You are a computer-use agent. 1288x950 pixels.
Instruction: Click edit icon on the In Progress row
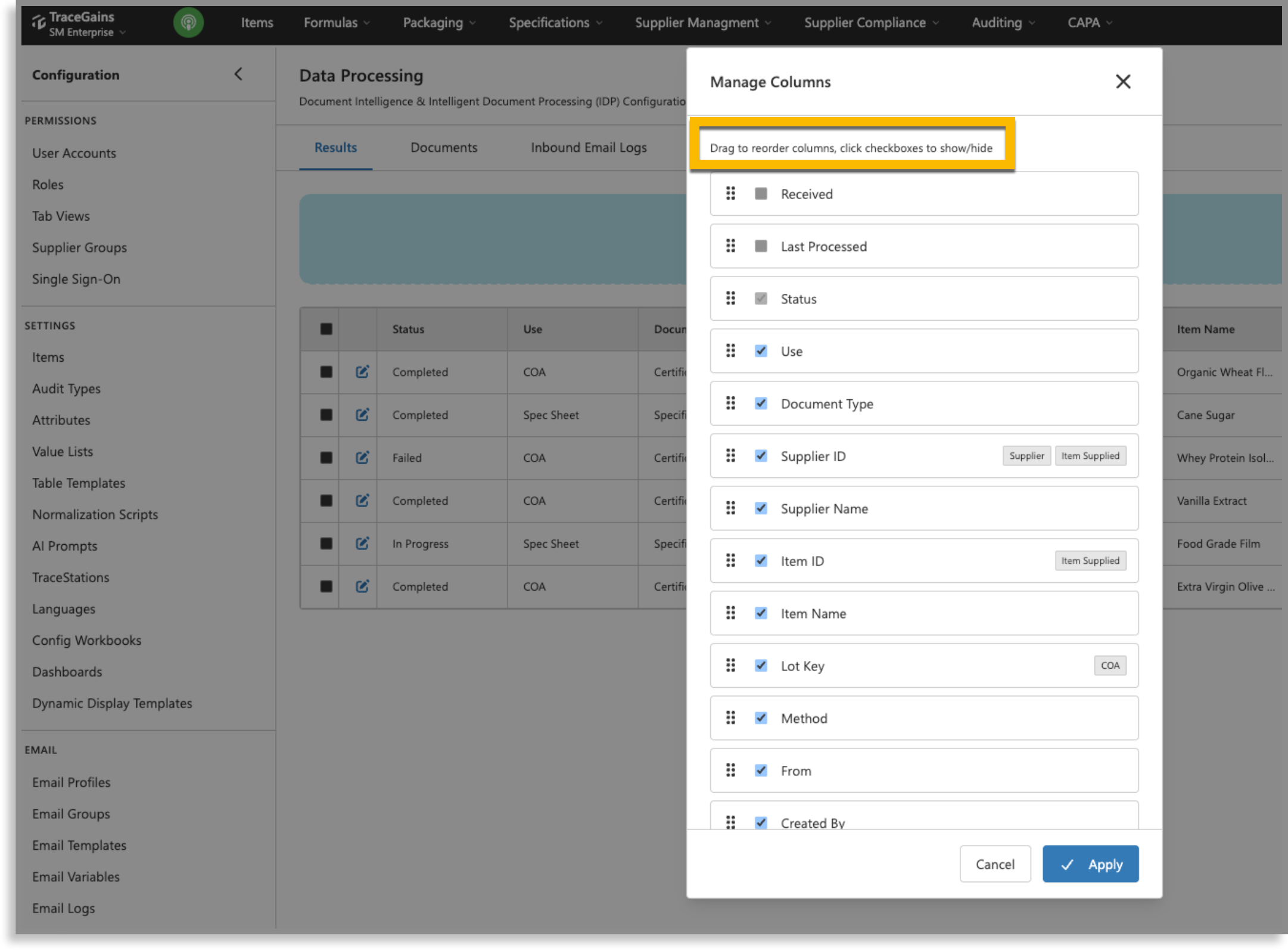click(362, 544)
